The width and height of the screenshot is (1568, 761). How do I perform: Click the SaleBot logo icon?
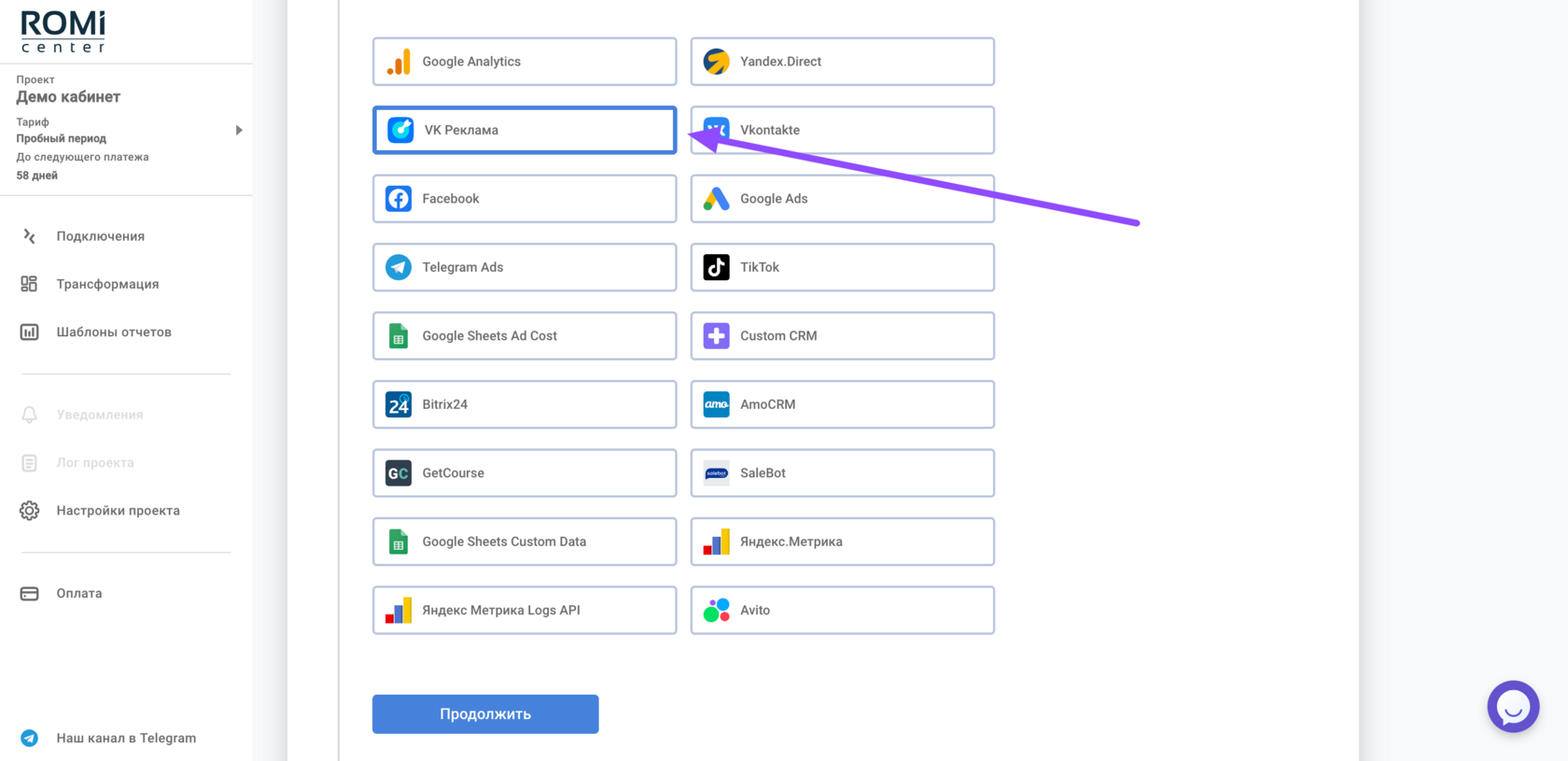pyautogui.click(x=716, y=473)
